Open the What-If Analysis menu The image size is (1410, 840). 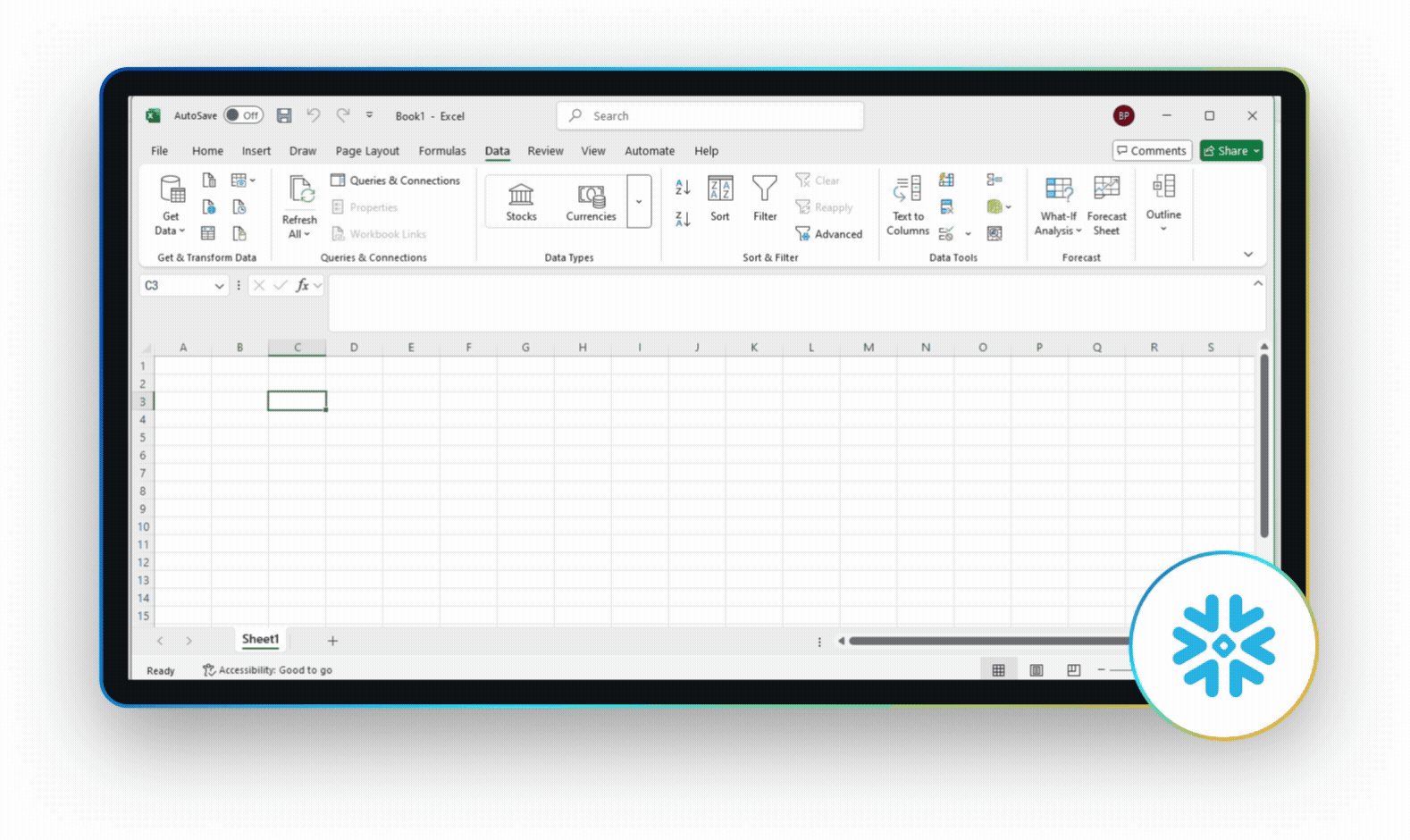tap(1058, 206)
